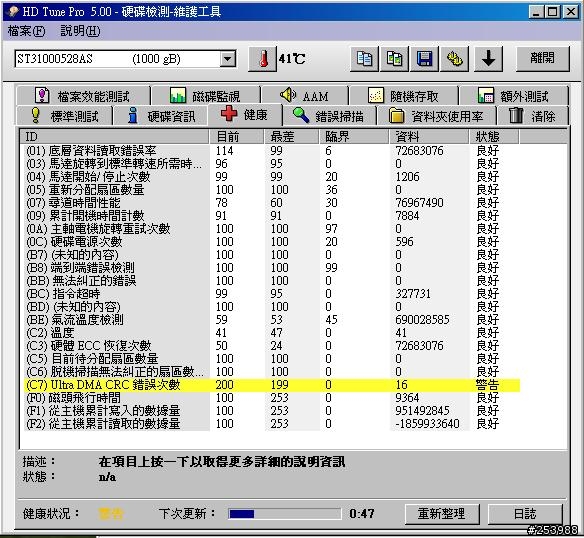
Task: Select the (09) 累計開機時間計數 row
Action: (x=272, y=216)
